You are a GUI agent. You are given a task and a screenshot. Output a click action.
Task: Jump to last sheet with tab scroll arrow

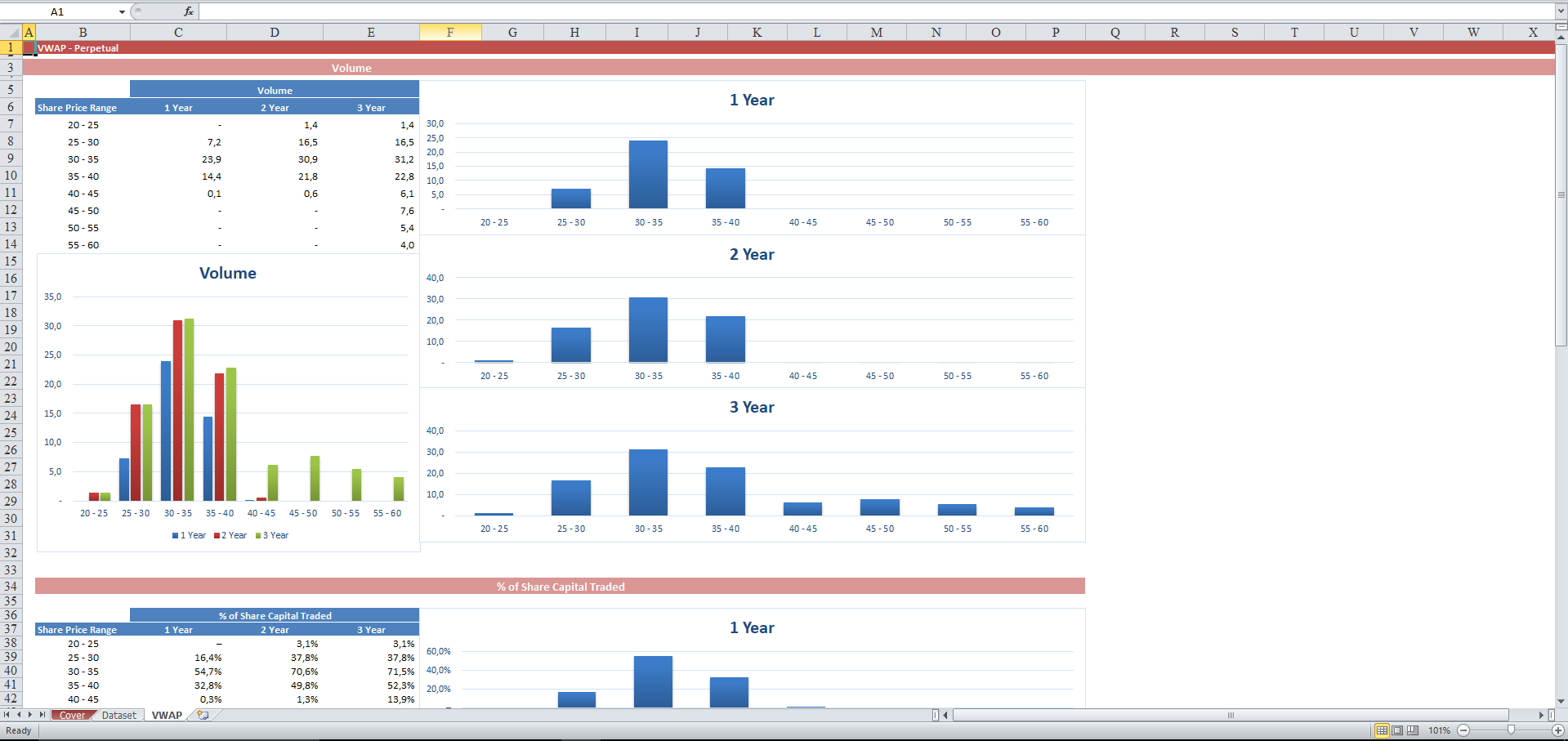coord(42,715)
